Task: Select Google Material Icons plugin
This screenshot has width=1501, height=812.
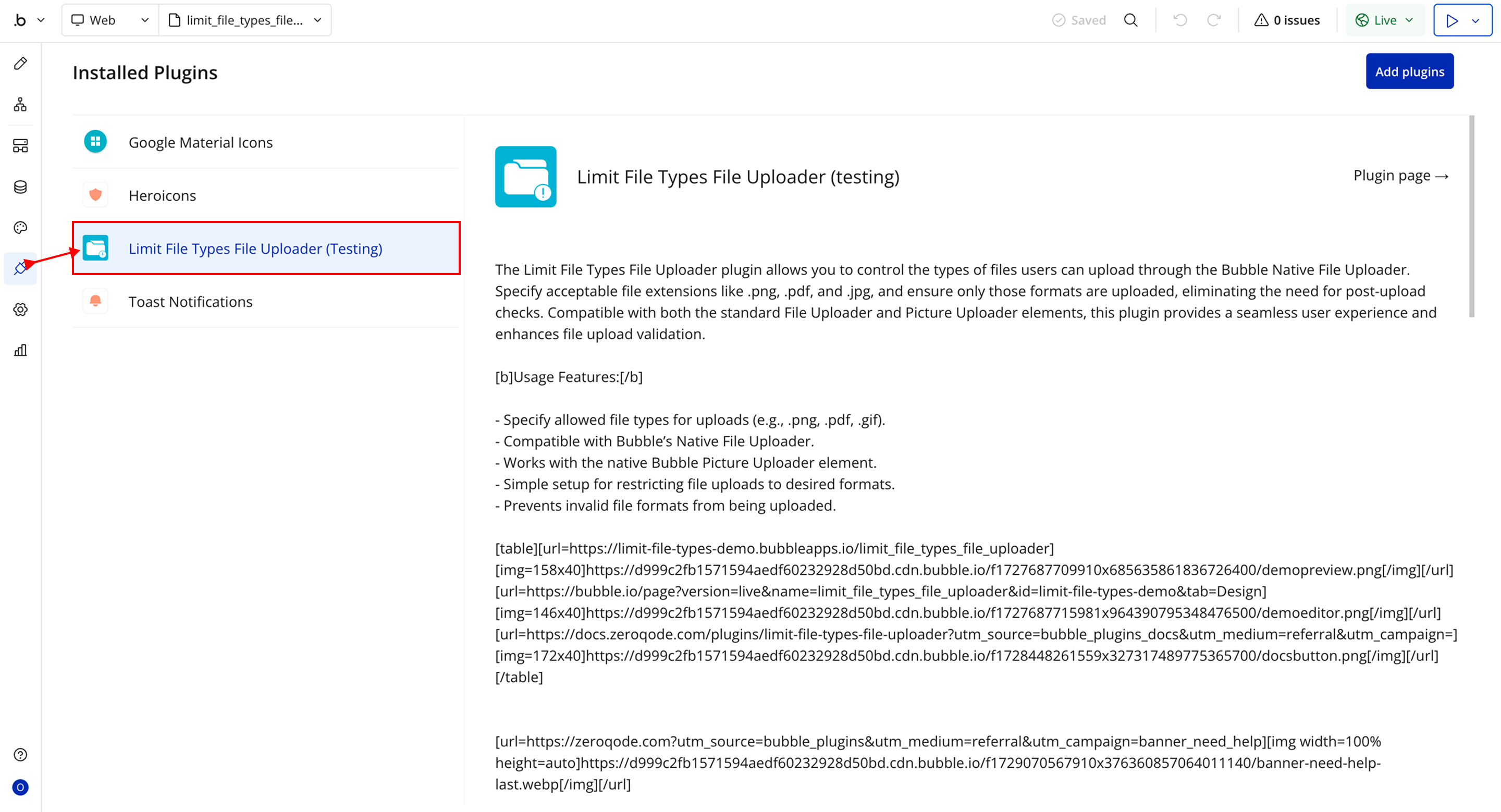Action: click(200, 142)
